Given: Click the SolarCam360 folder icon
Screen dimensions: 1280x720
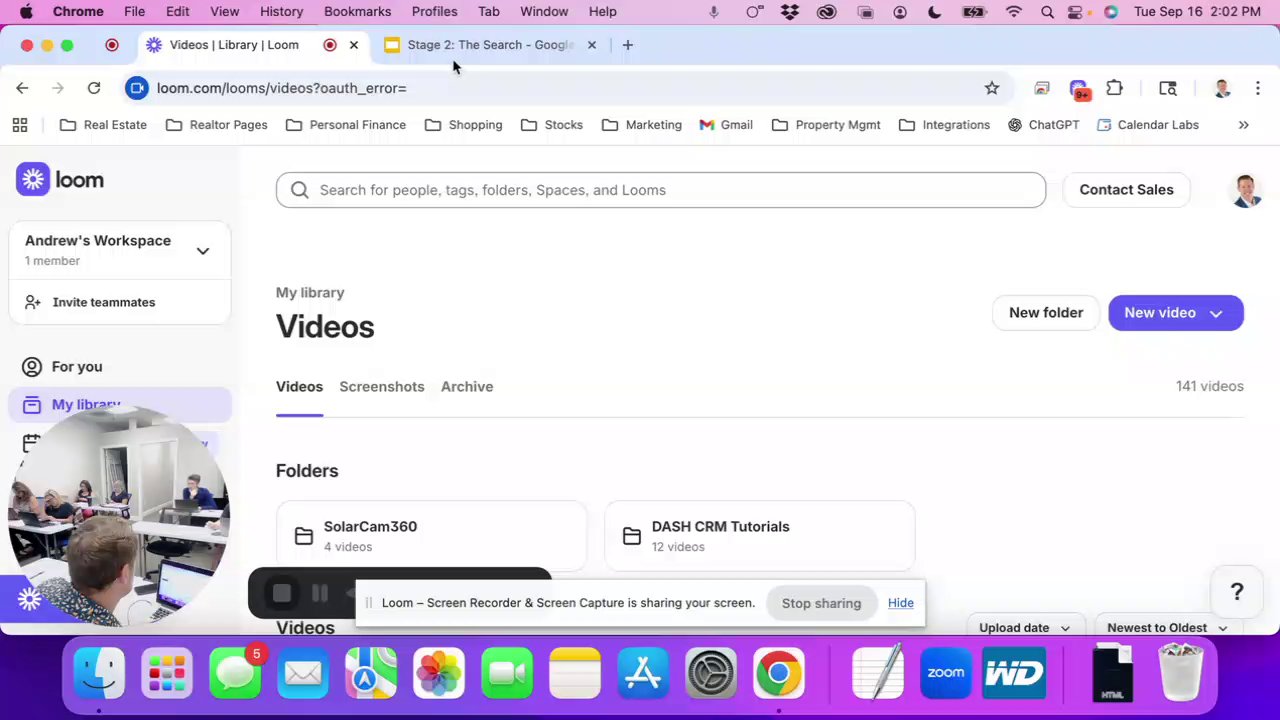Looking at the screenshot, I should 304,536.
